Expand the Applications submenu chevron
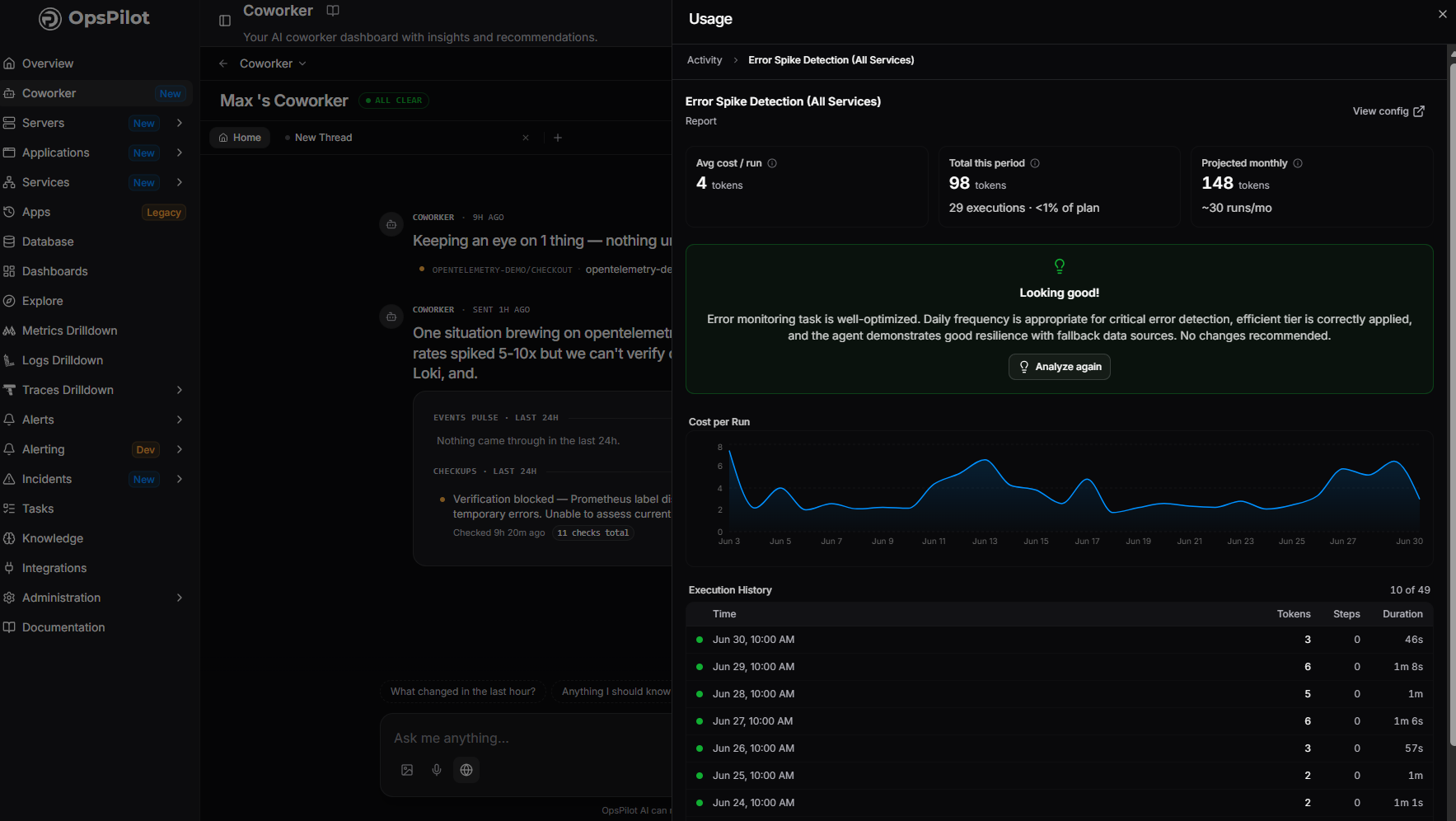This screenshot has height=821, width=1456. [180, 152]
